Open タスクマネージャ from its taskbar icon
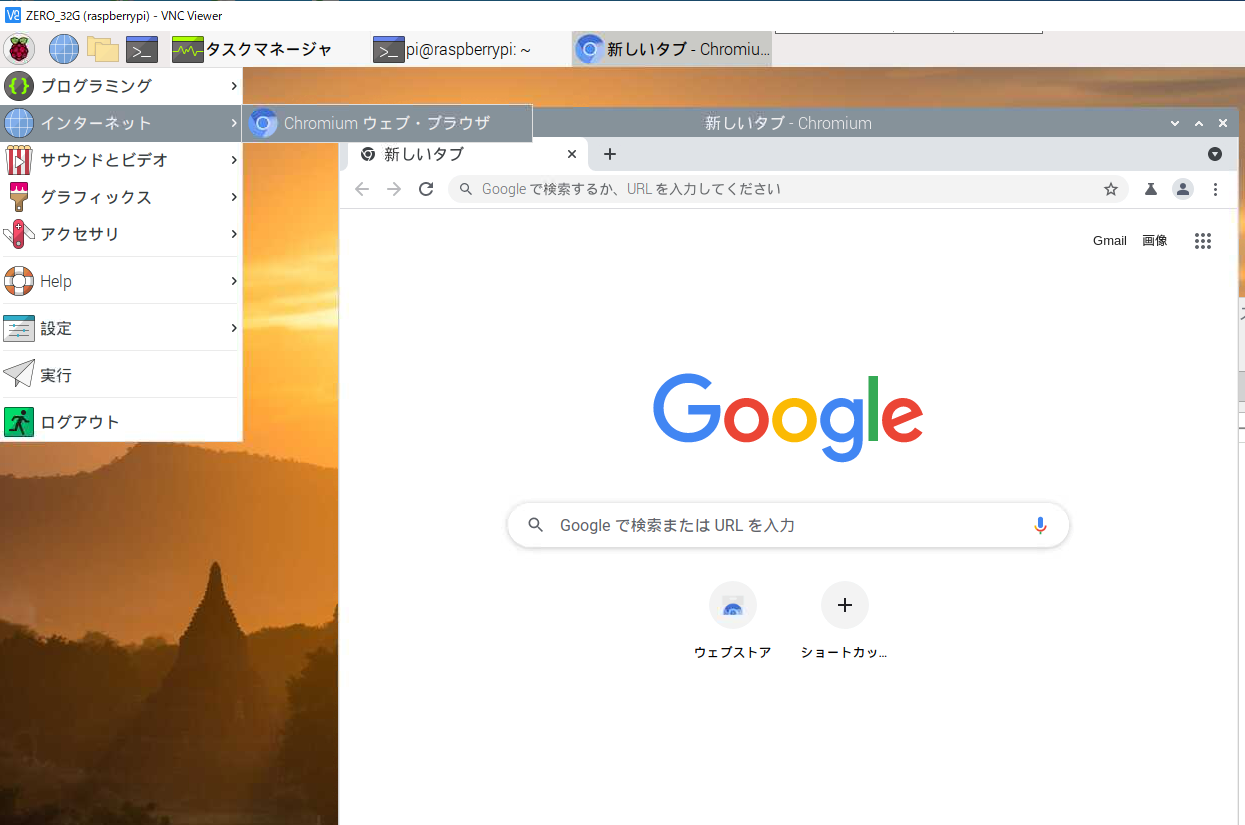 point(186,48)
